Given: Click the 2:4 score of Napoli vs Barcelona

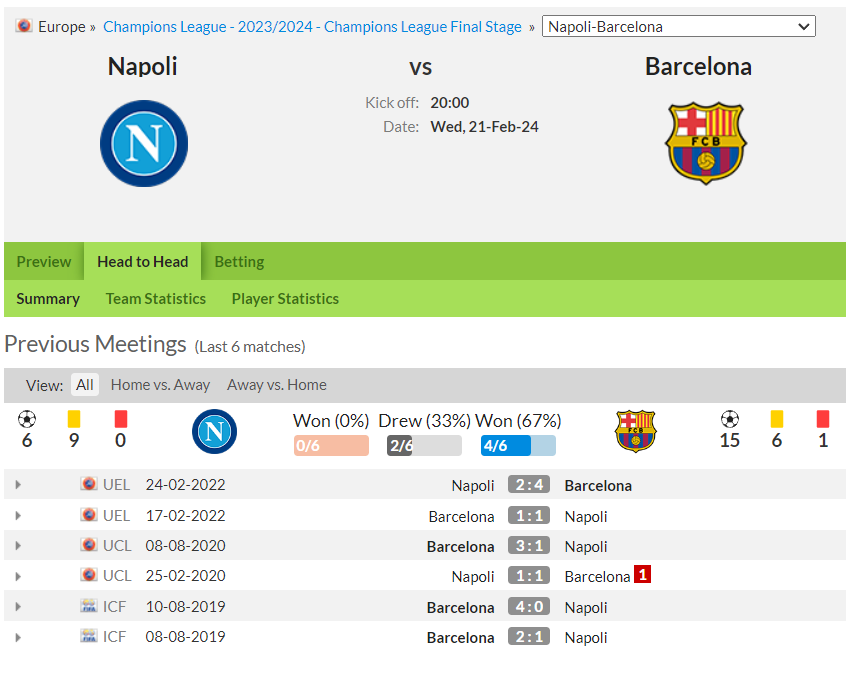Looking at the screenshot, I should (x=529, y=484).
